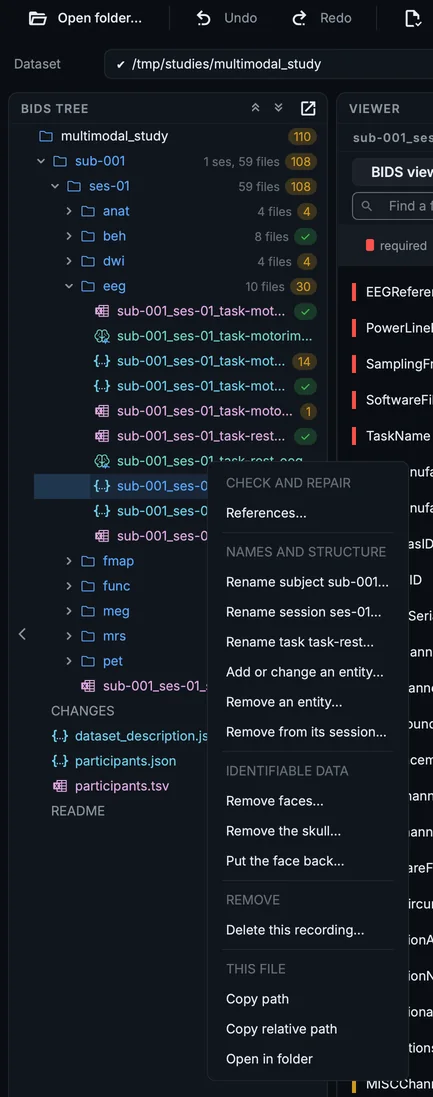433x1097 pixels.
Task: Click the Redo button
Action: click(x=322, y=18)
